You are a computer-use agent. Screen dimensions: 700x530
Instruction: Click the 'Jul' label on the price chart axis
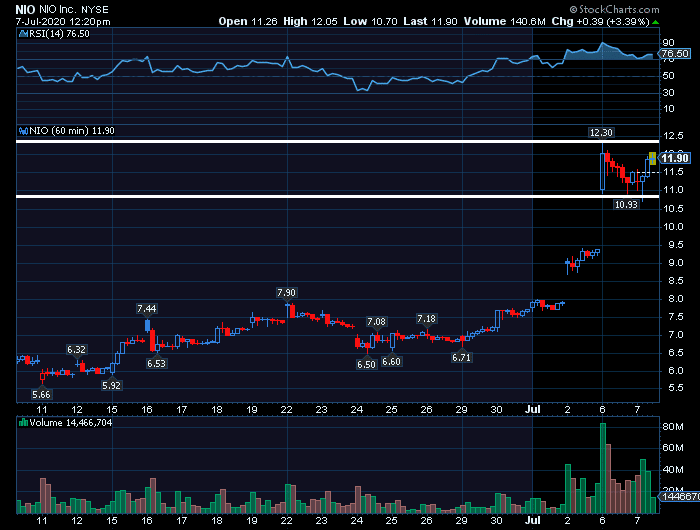pos(533,409)
